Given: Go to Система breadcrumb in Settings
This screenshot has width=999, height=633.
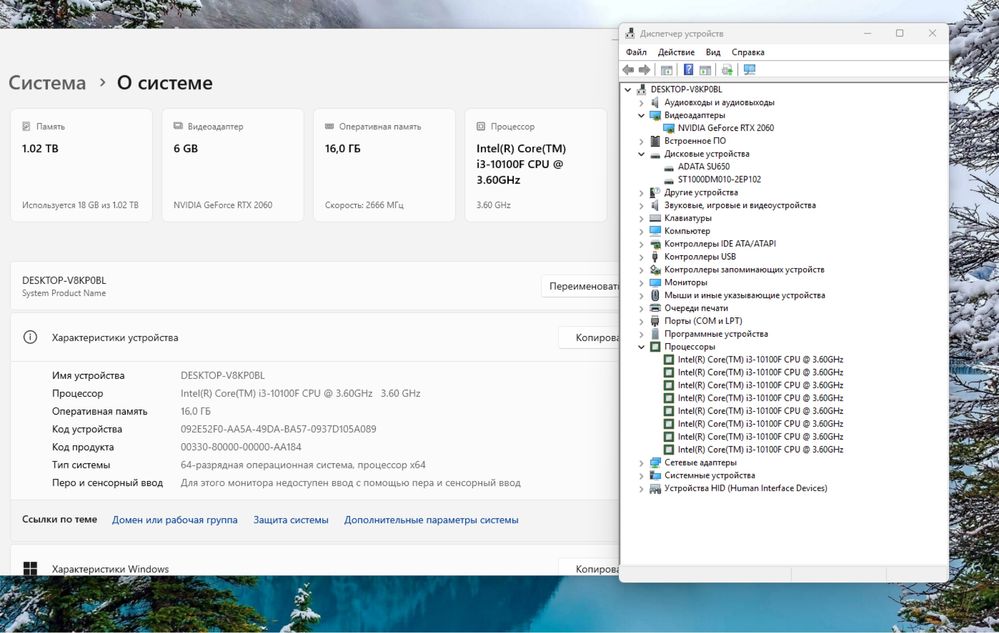Looking at the screenshot, I should coord(47,83).
